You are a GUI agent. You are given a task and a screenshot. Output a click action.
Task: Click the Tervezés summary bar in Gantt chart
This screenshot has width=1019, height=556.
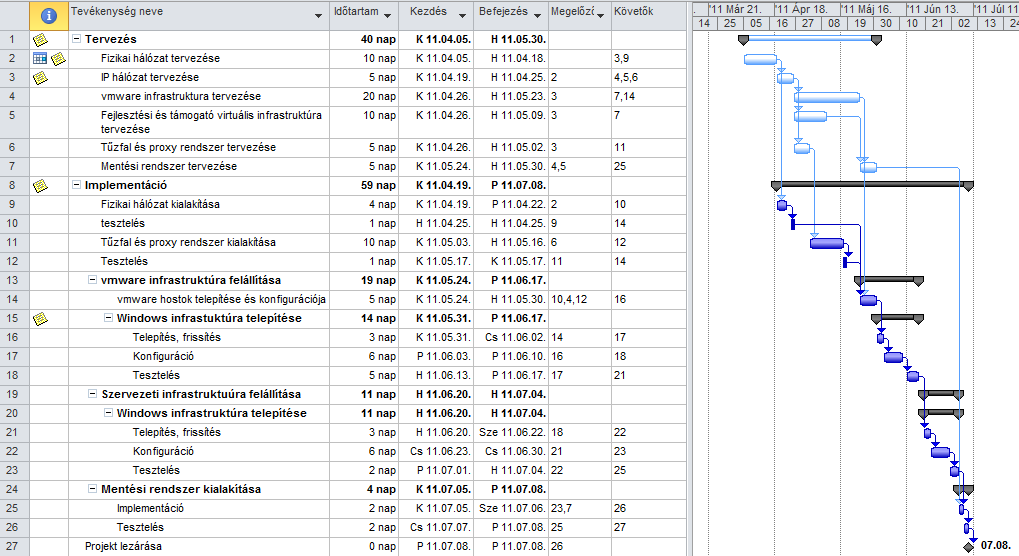(x=810, y=40)
